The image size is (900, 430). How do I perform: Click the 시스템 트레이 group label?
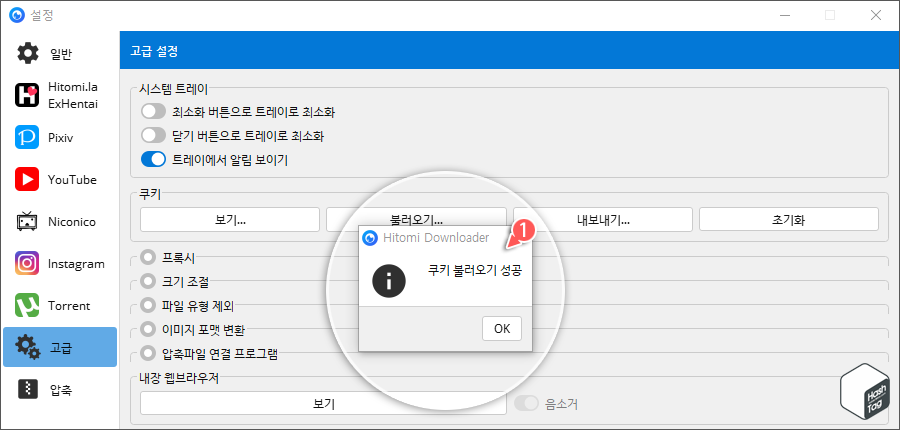(174, 89)
